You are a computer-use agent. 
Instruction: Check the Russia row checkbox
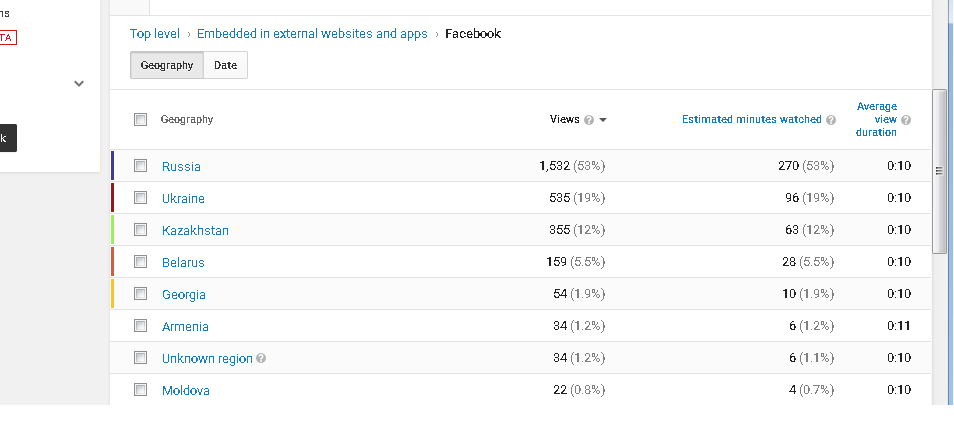pyautogui.click(x=141, y=165)
